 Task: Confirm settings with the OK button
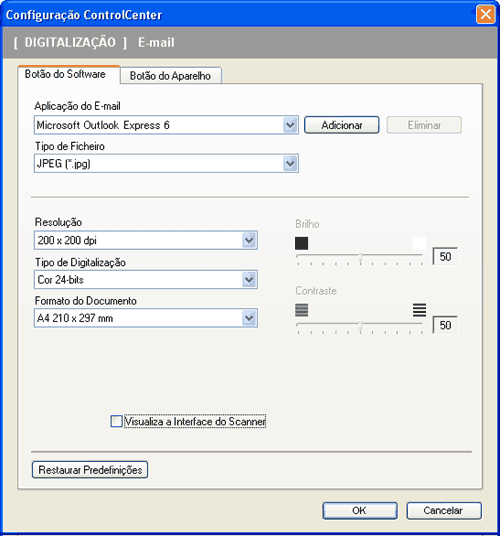360,510
